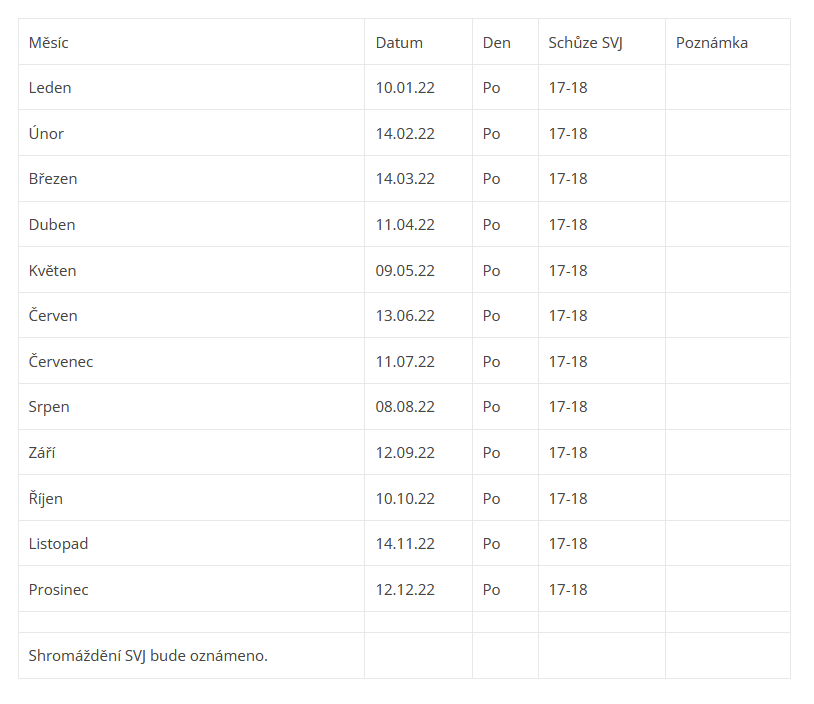Select the date 14.02.22 cell

405,134
